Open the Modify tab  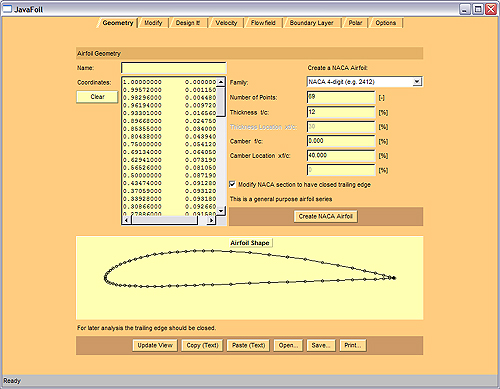pyautogui.click(x=153, y=23)
